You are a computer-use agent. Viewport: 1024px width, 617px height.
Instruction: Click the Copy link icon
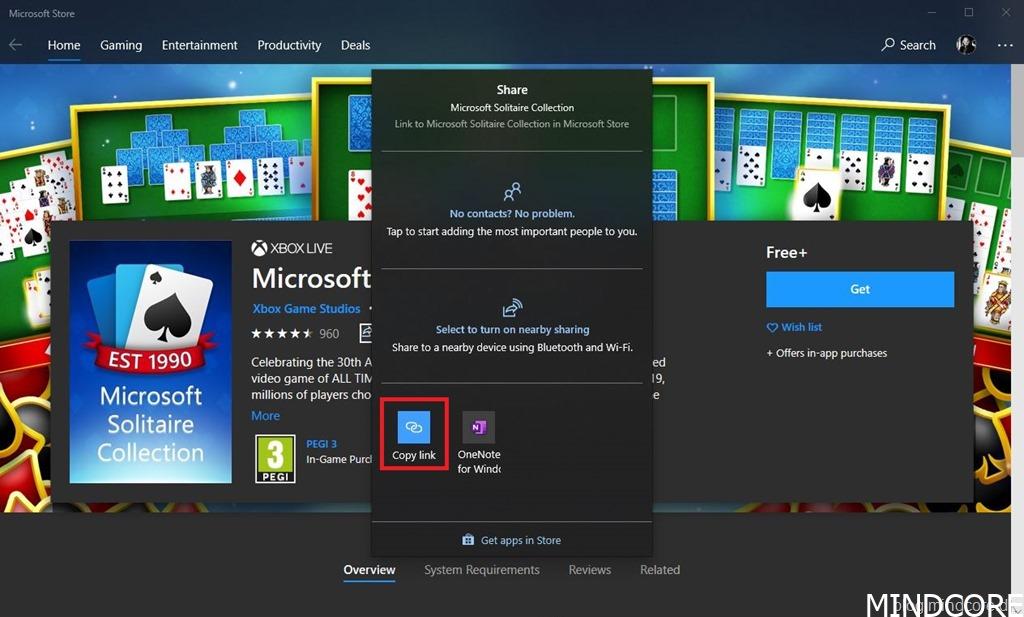coord(414,428)
